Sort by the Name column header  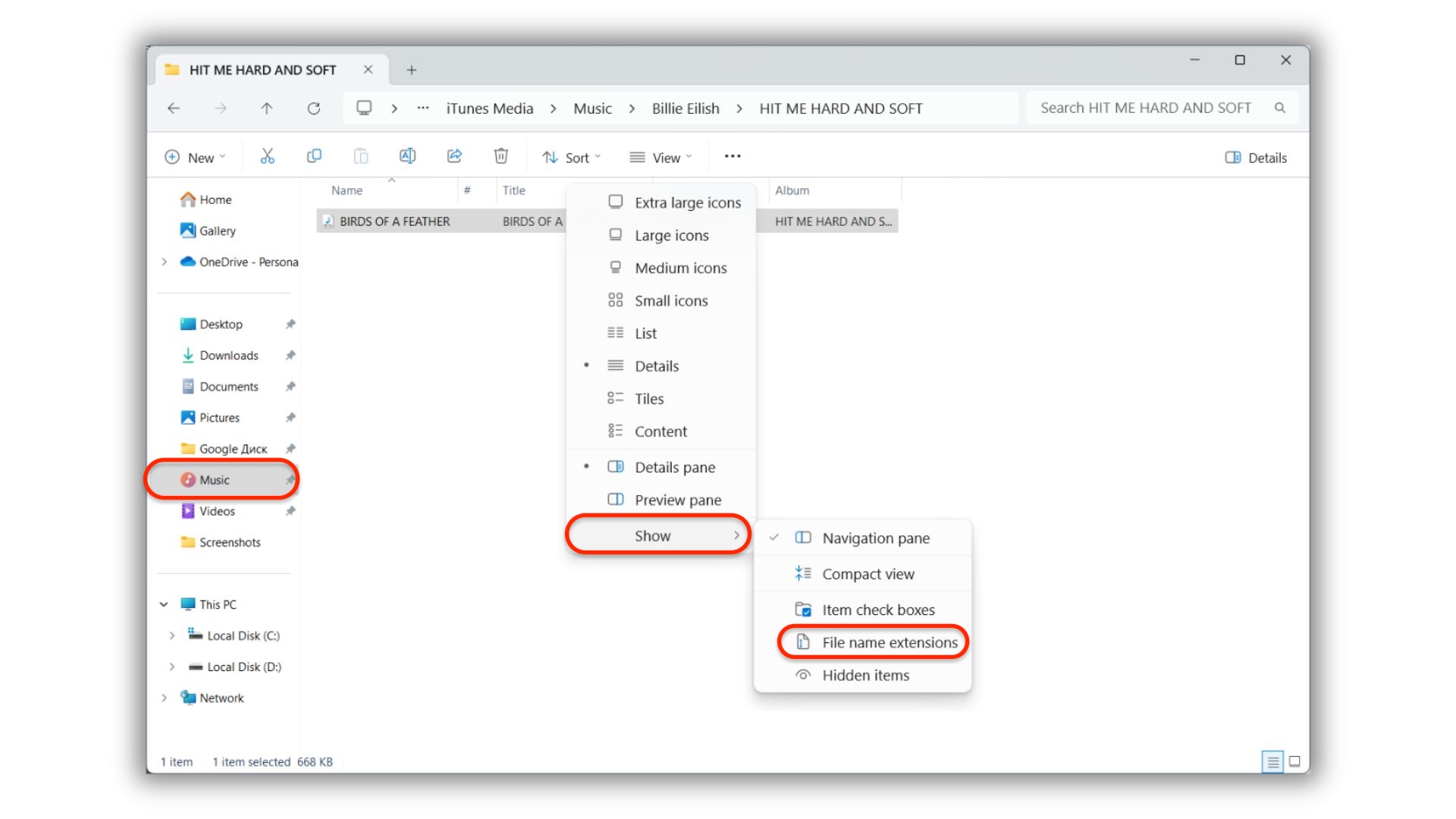coord(347,190)
